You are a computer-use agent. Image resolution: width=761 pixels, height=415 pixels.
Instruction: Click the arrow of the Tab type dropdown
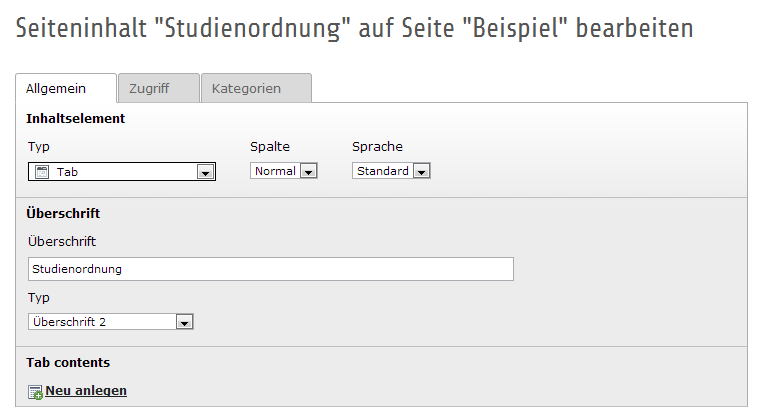pyautogui.click(x=205, y=172)
